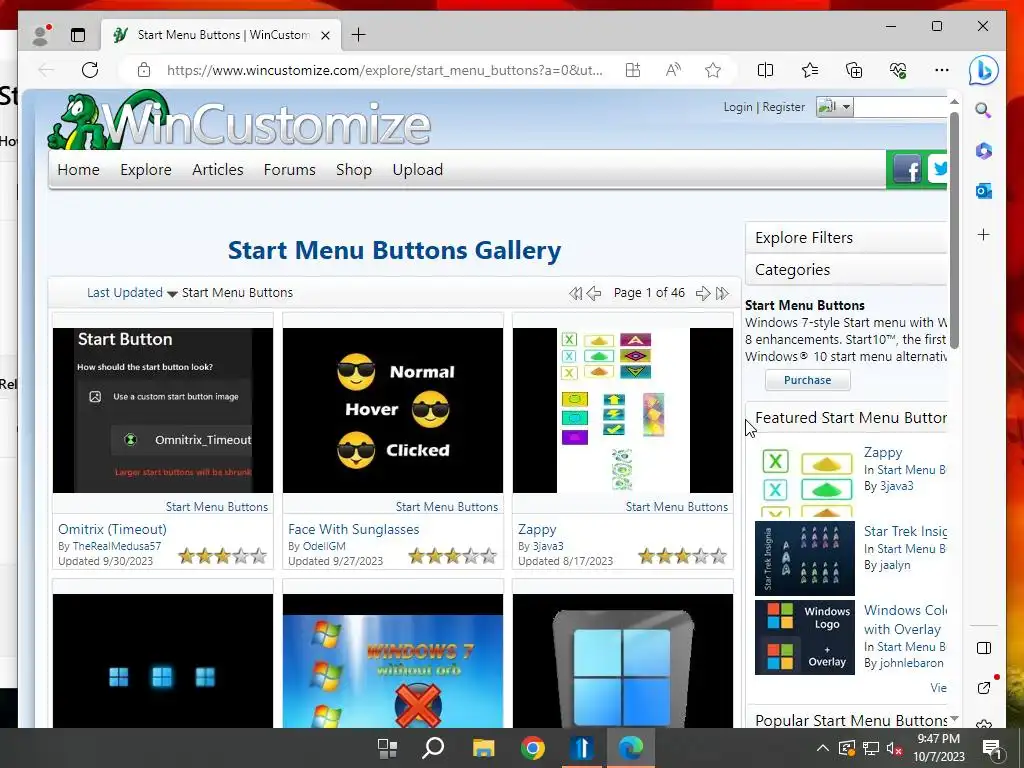Open the apps available icon in address bar
Viewport: 1024px width, 768px height.
[x=633, y=70]
